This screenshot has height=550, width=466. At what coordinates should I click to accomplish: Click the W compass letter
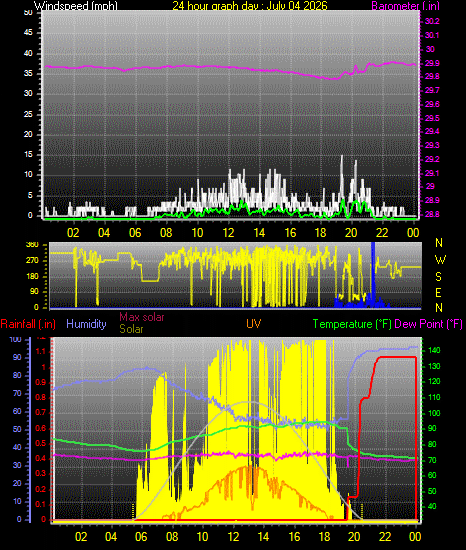tap(440, 260)
